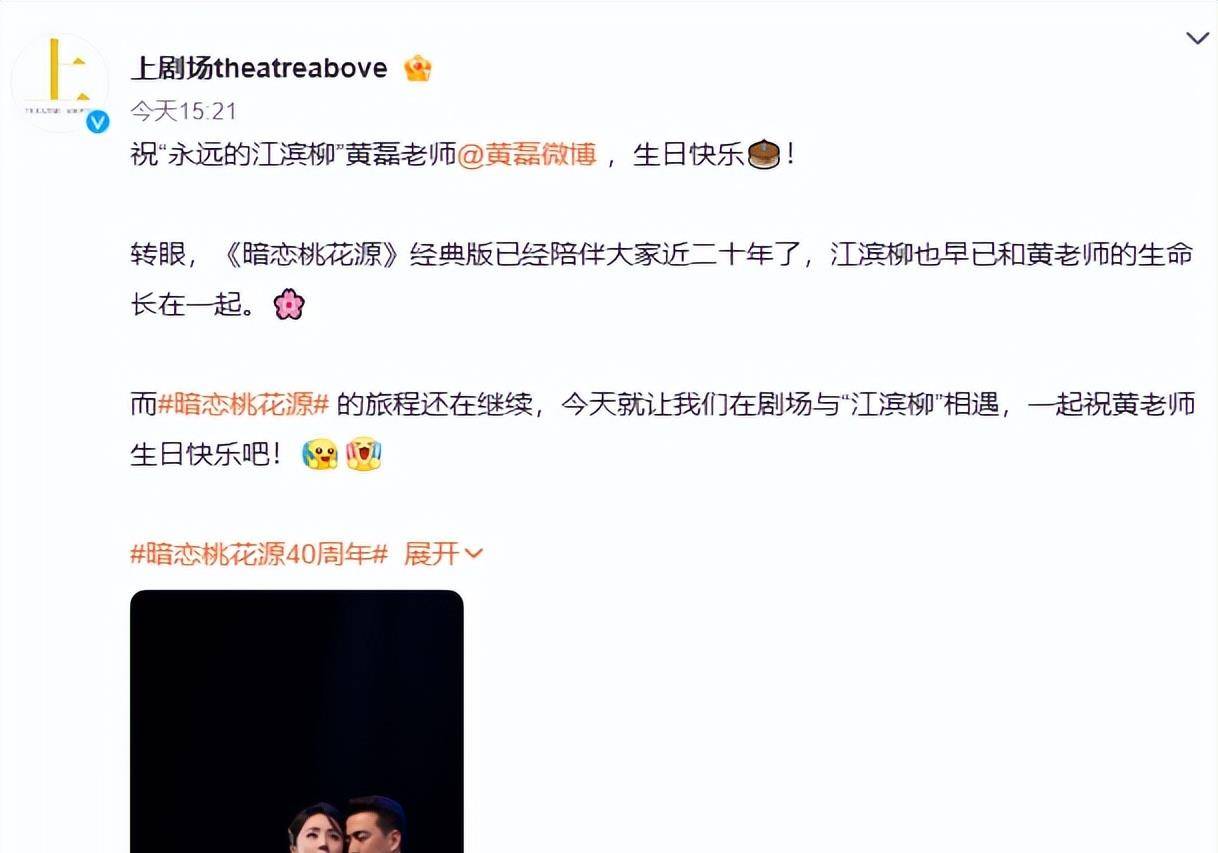Screen dimensions: 1218x853
Task: Click the blue verified badge on avatar
Action: (97, 122)
